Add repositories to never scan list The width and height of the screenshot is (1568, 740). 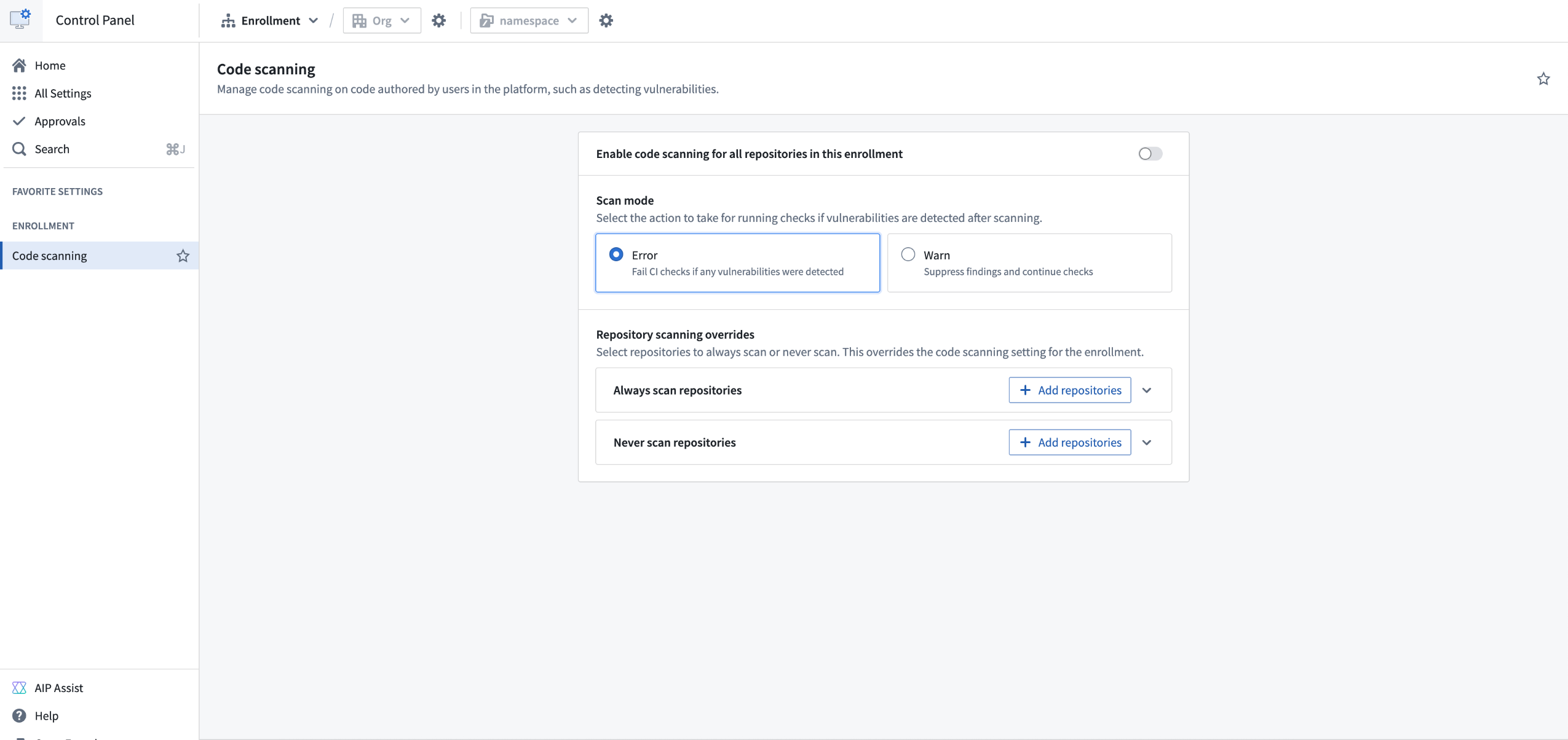[1069, 442]
